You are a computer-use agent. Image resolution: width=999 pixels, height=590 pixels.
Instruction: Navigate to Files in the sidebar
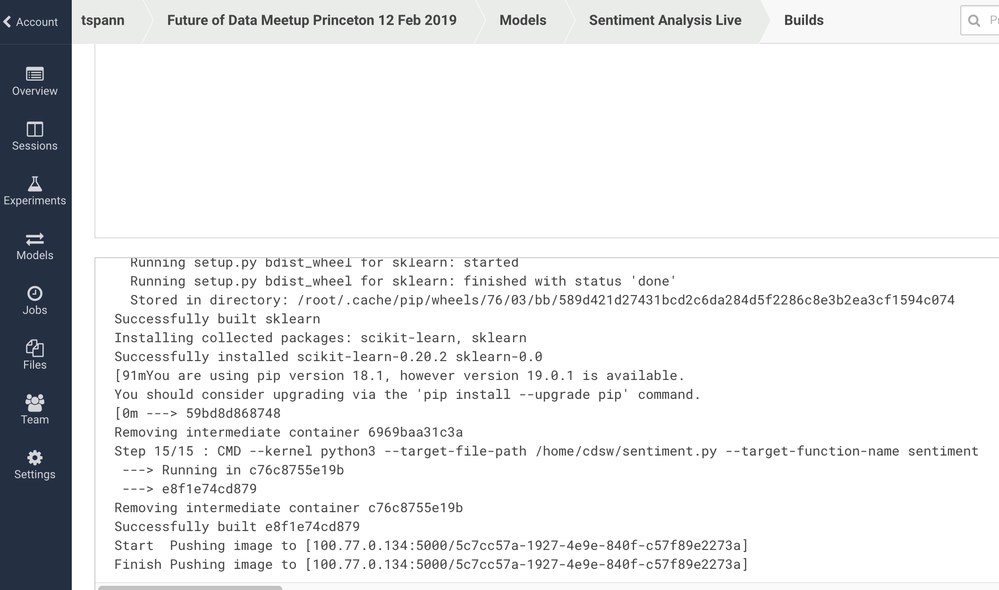pyautogui.click(x=35, y=348)
